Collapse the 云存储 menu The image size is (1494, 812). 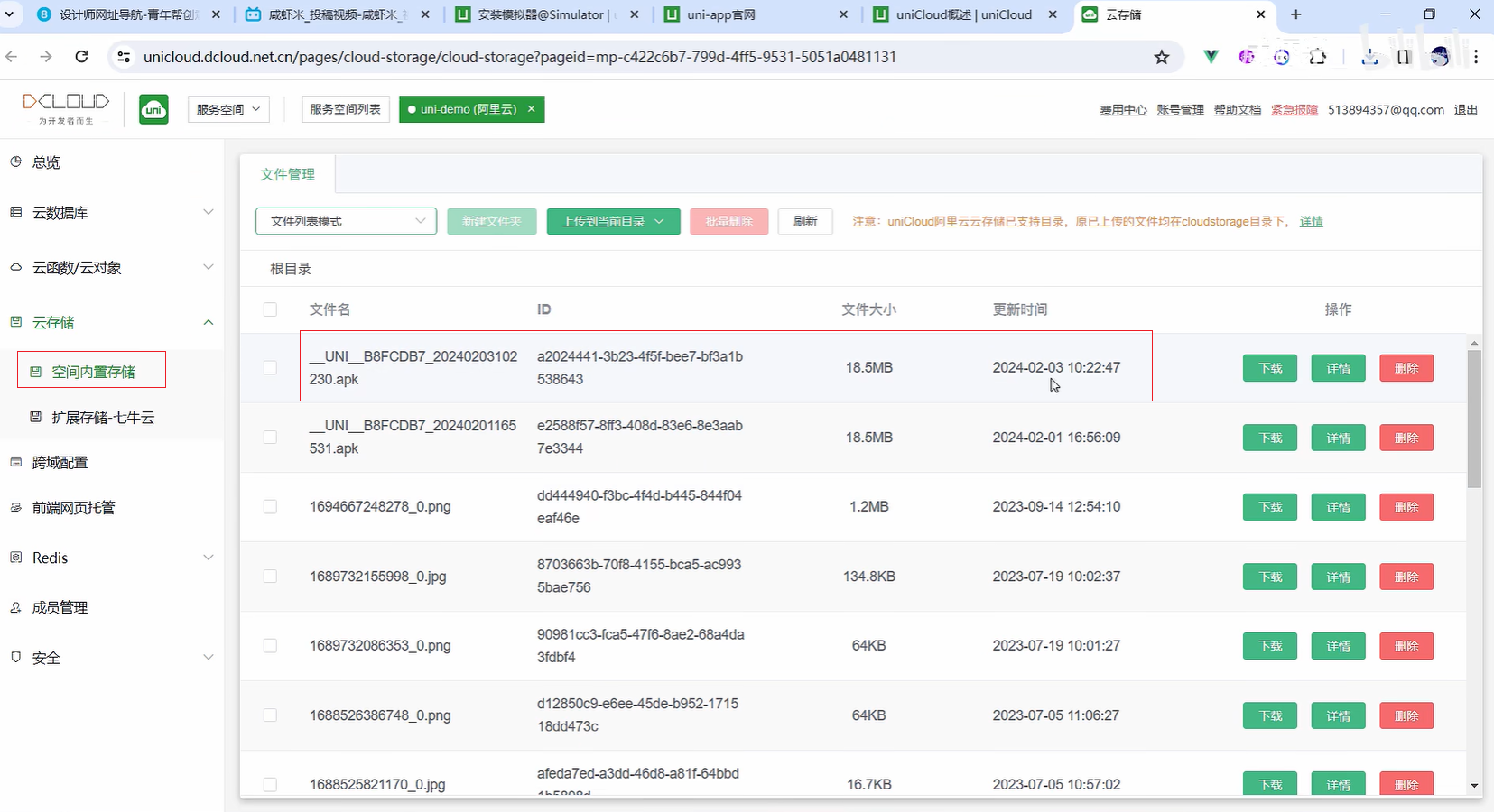tap(112, 322)
